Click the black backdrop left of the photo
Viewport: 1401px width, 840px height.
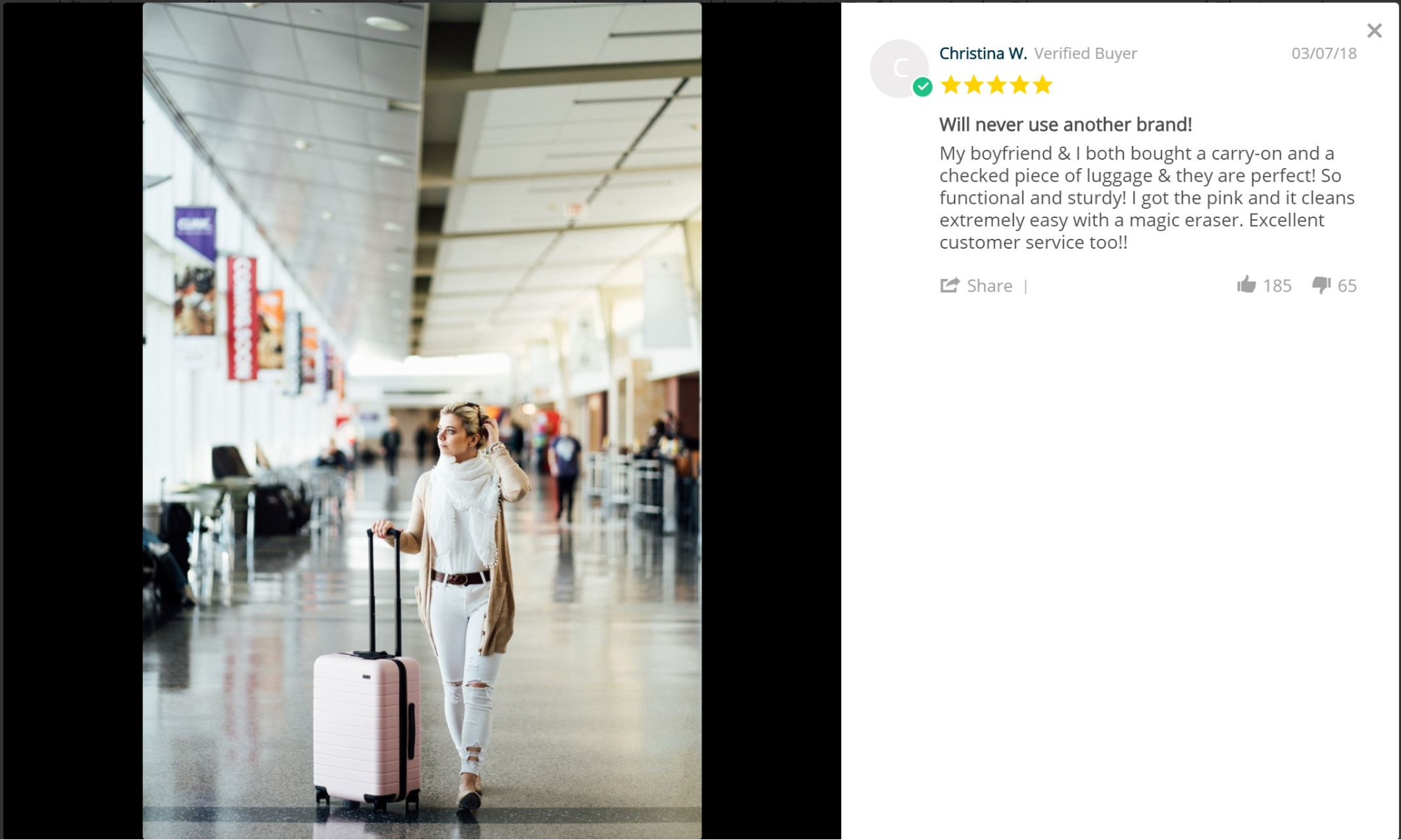coord(73,420)
